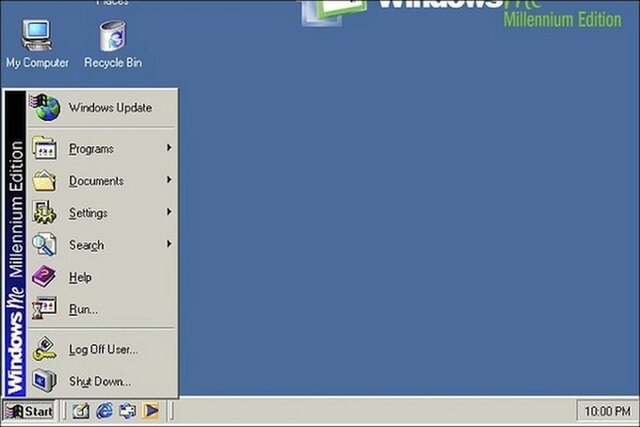The width and height of the screenshot is (640, 427).
Task: Click the Windows Update globe icon
Action: 45,107
